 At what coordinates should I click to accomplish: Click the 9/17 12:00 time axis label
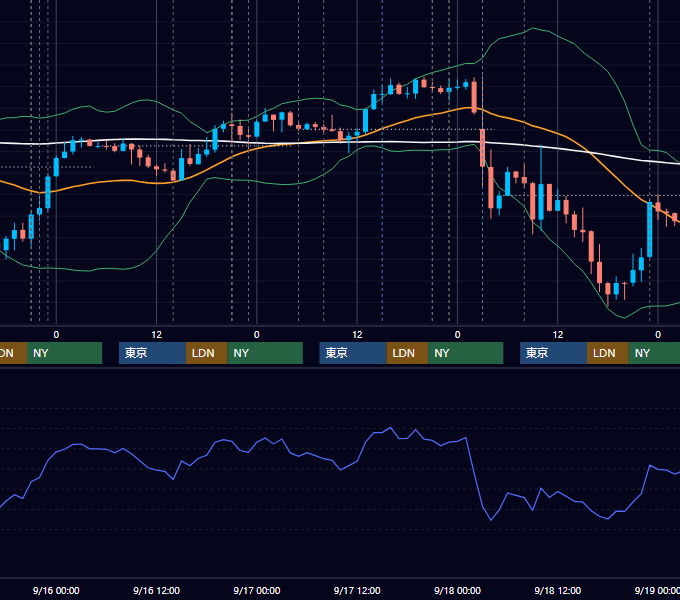(x=357, y=590)
